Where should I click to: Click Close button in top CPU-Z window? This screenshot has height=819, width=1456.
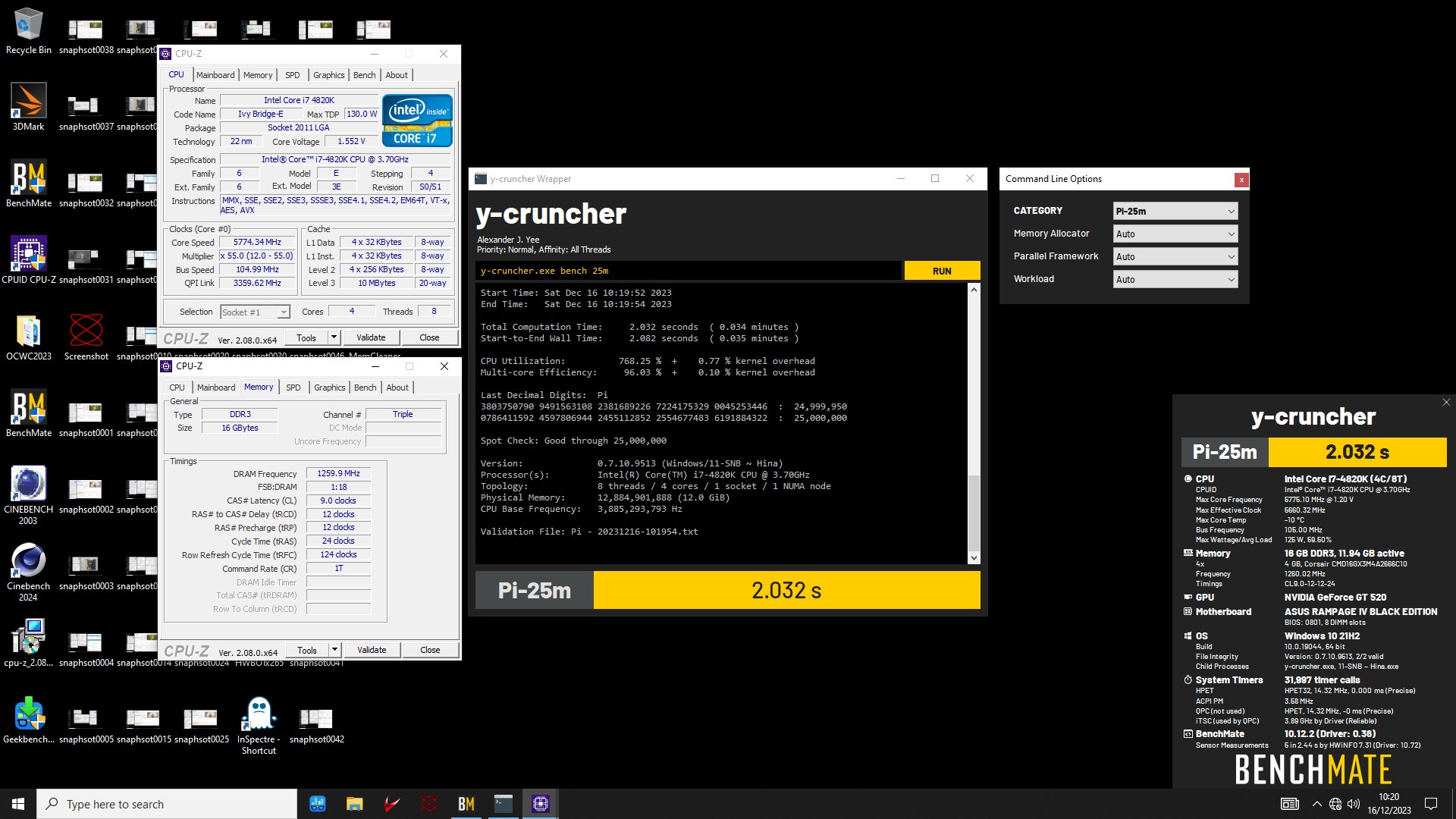[x=429, y=337]
